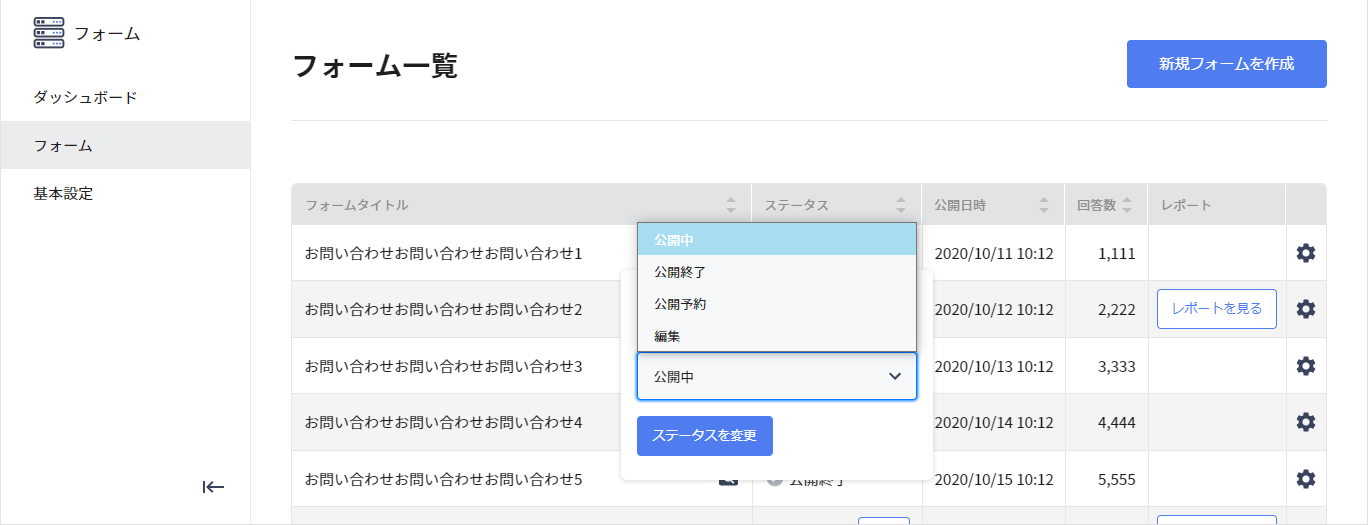The image size is (1368, 525).
Task: Click the フォーム一覧 page heading
Action: 375,66
